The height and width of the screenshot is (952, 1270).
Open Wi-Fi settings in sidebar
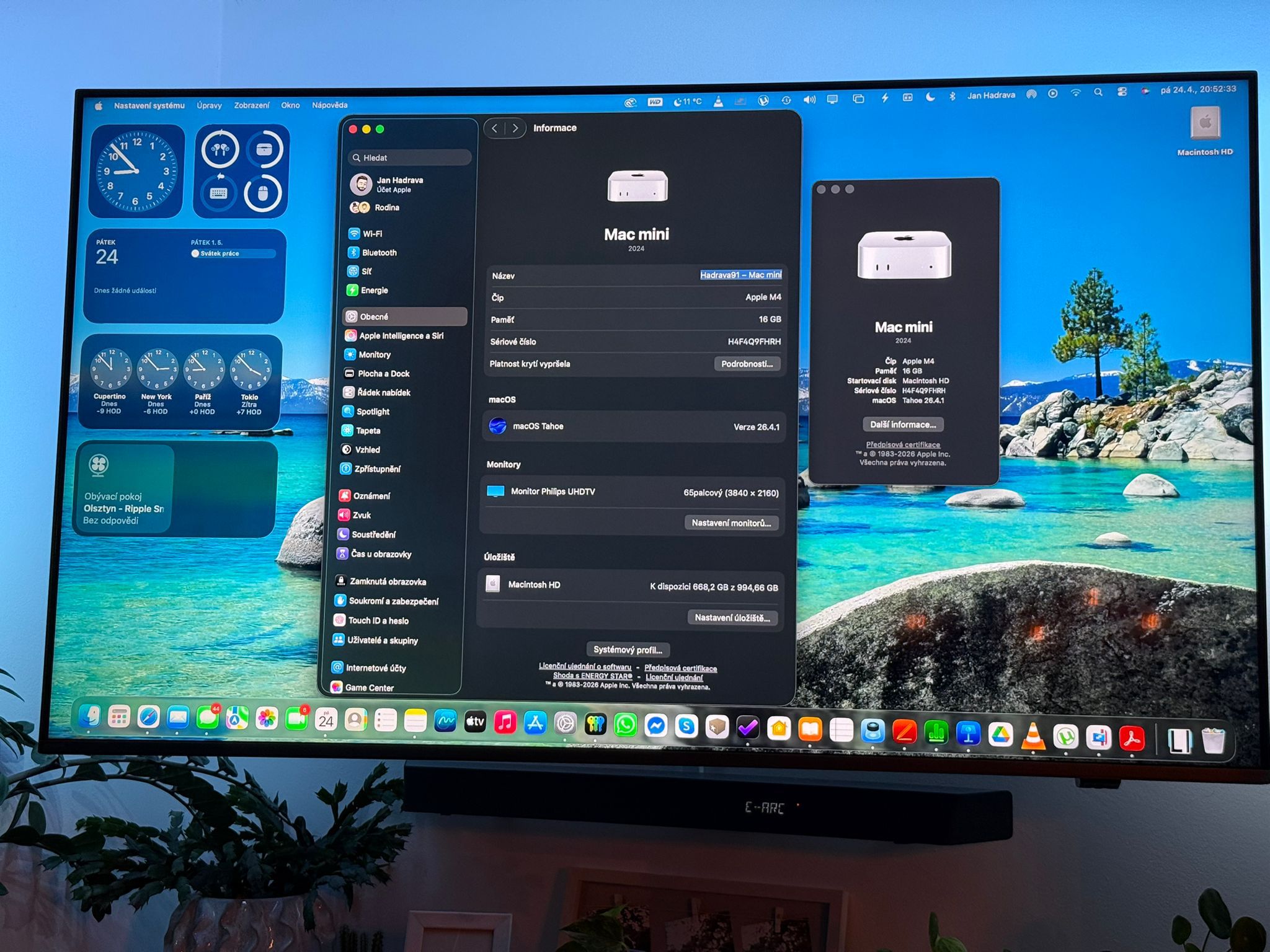372,234
